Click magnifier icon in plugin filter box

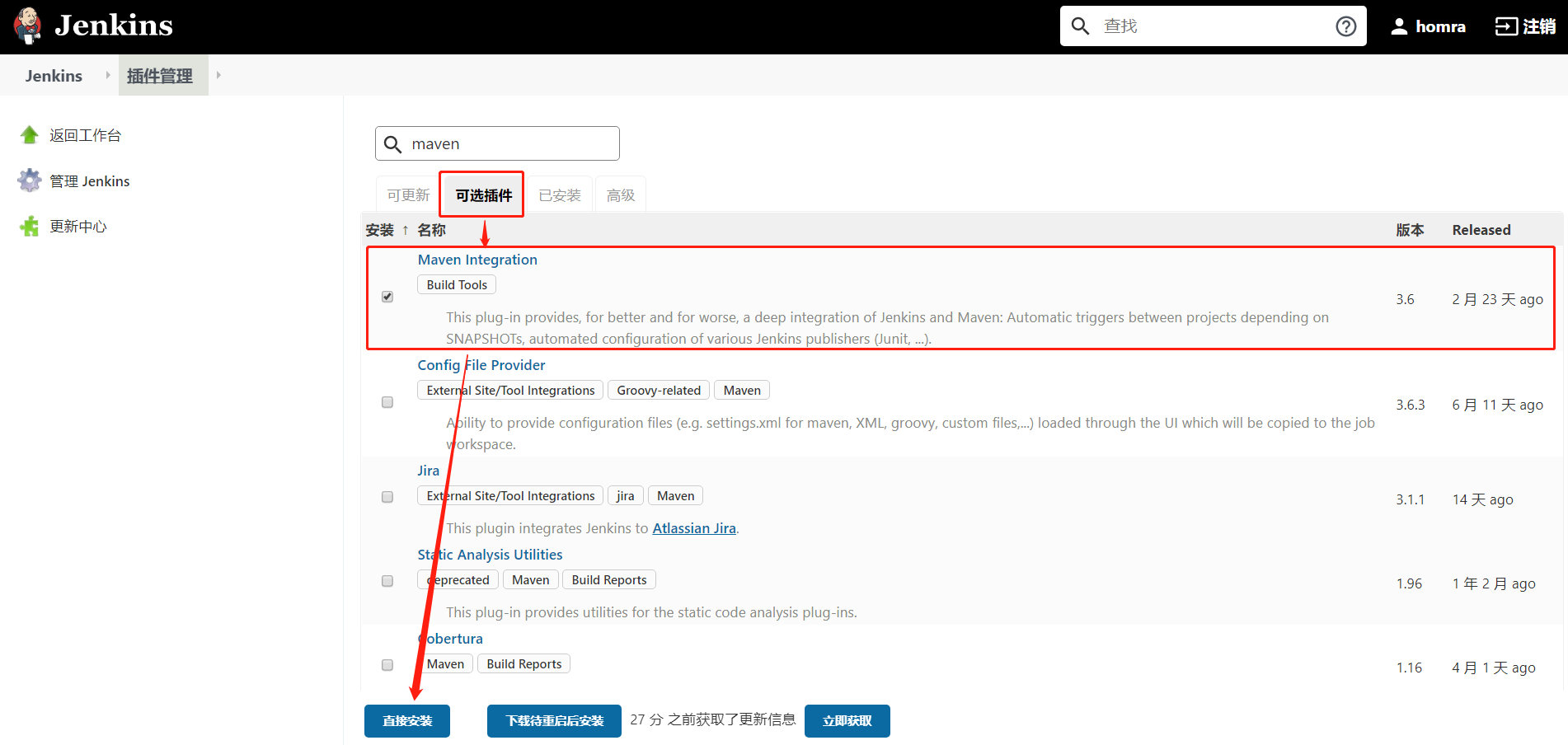click(x=393, y=144)
